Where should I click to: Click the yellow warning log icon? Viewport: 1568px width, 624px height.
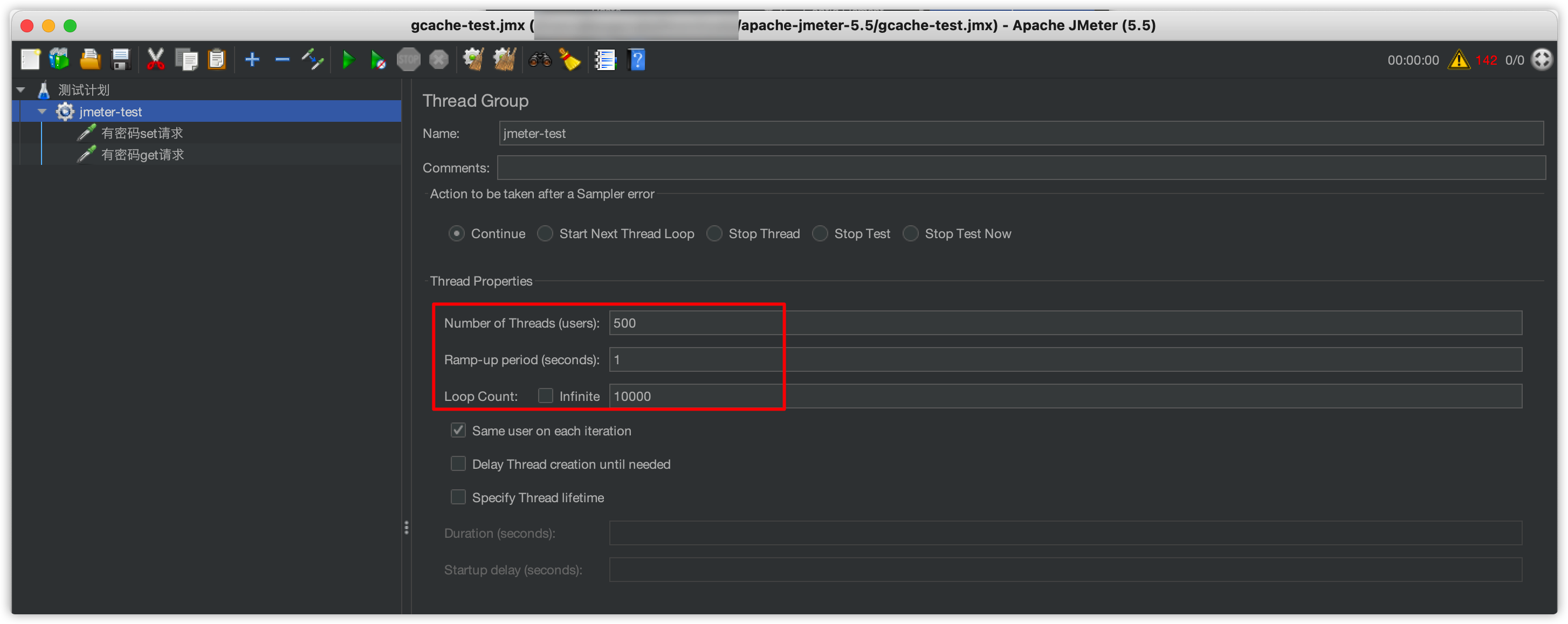(x=1459, y=60)
